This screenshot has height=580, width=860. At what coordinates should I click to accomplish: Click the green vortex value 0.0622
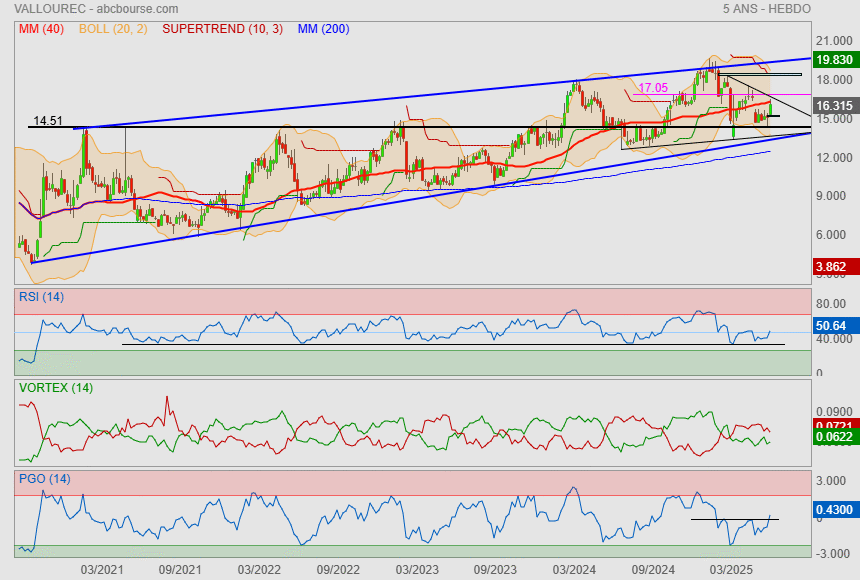pos(834,437)
